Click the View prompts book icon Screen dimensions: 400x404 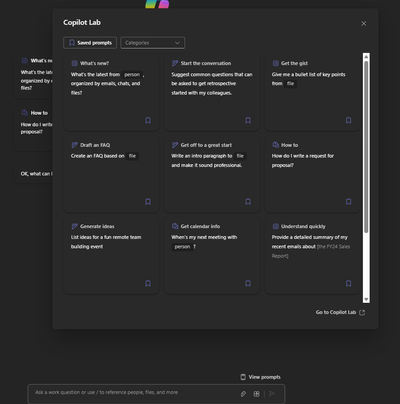pos(243,377)
